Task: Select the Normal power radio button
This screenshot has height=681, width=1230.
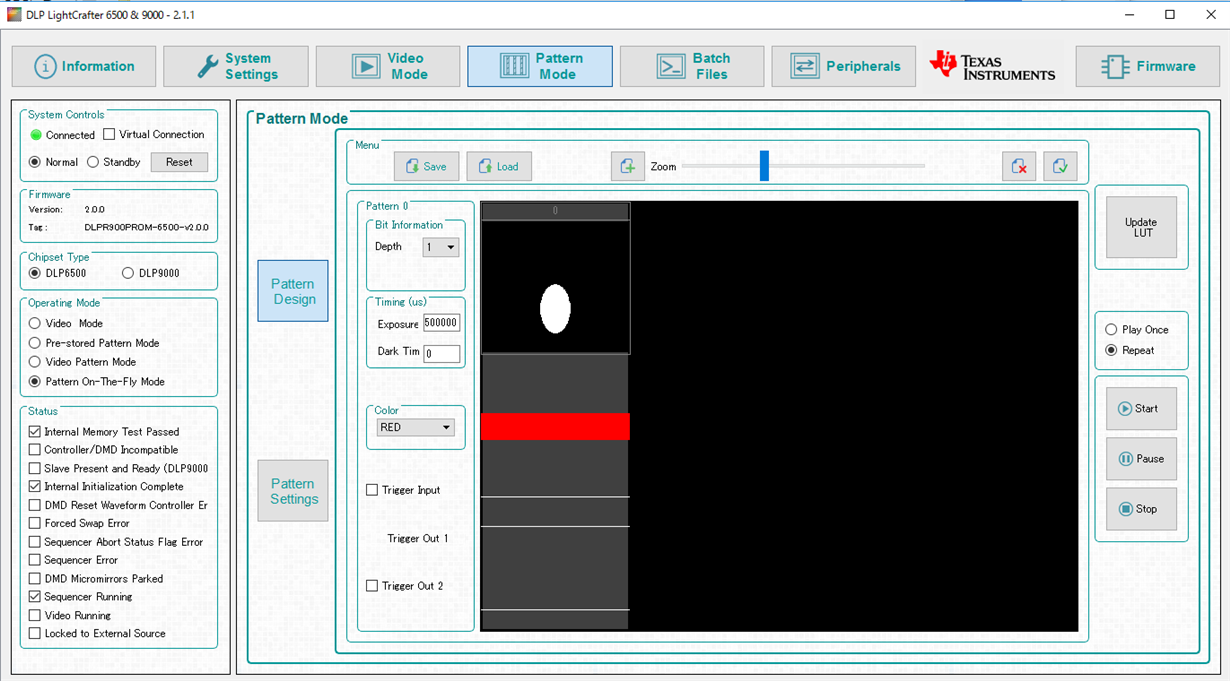Action: (x=35, y=162)
